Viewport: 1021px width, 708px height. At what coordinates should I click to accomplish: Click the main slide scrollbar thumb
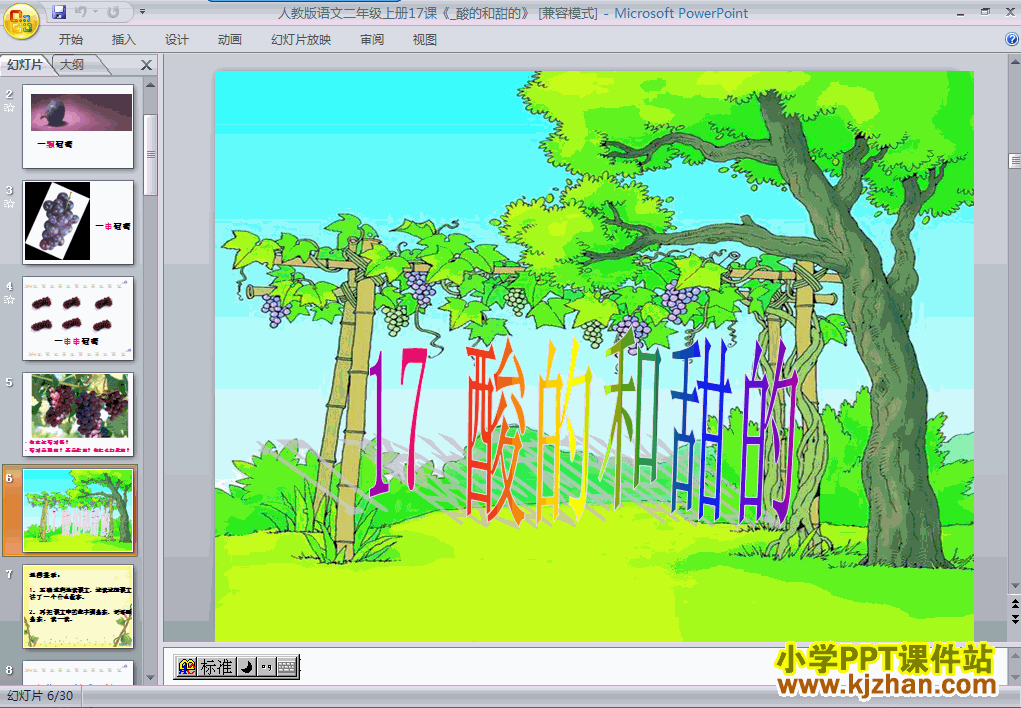click(x=1014, y=160)
